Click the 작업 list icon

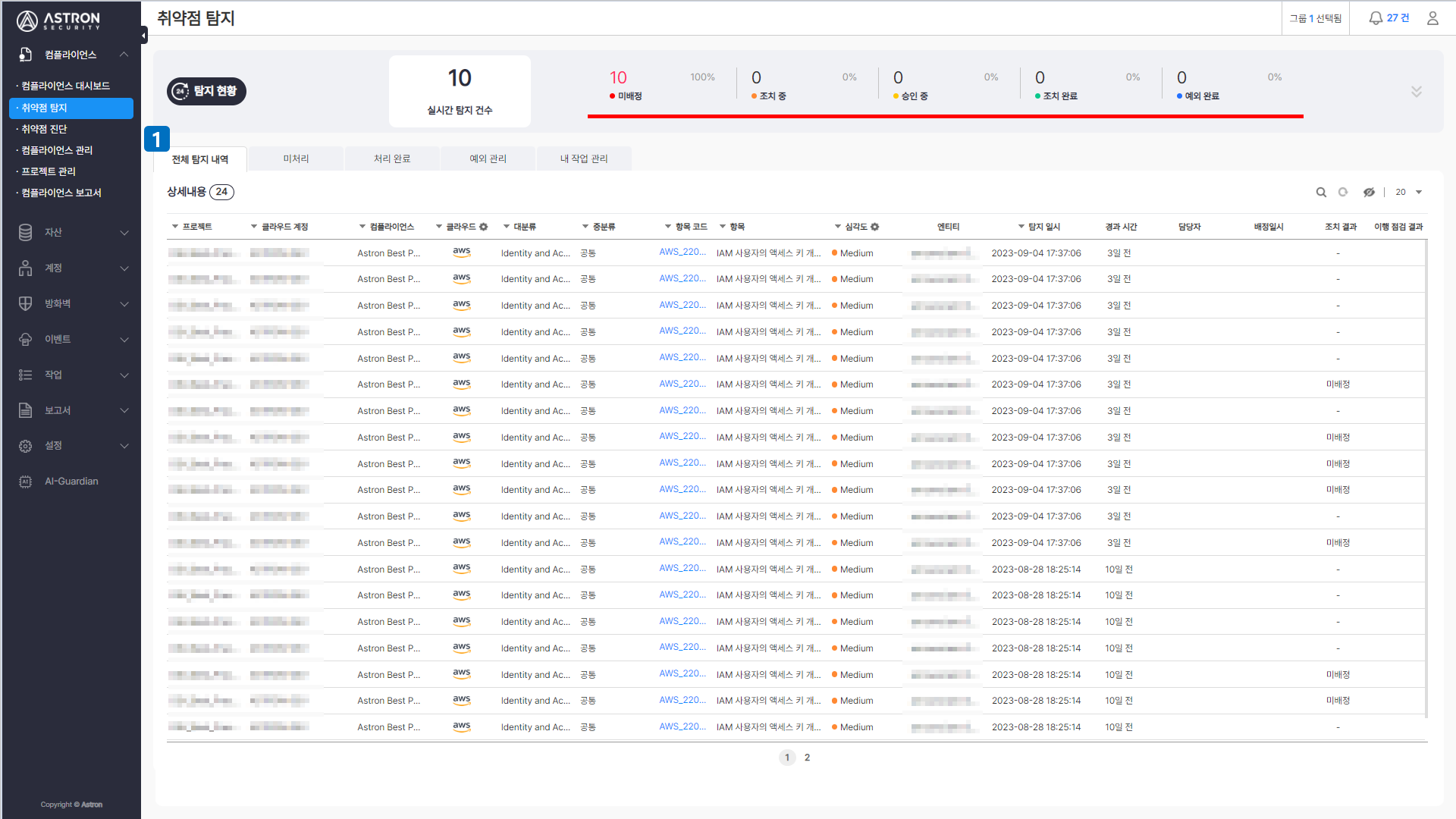[x=25, y=375]
